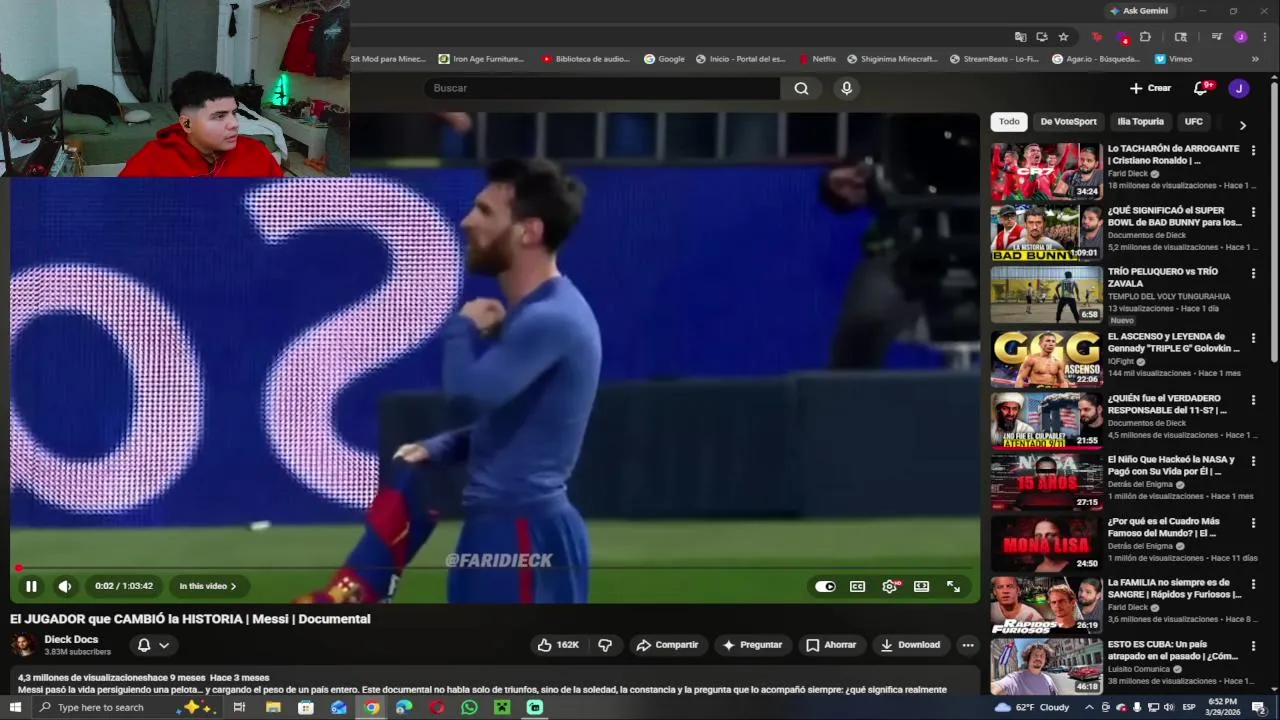Open YouTube account avatar menu
The height and width of the screenshot is (720, 1280).
click(x=1238, y=88)
